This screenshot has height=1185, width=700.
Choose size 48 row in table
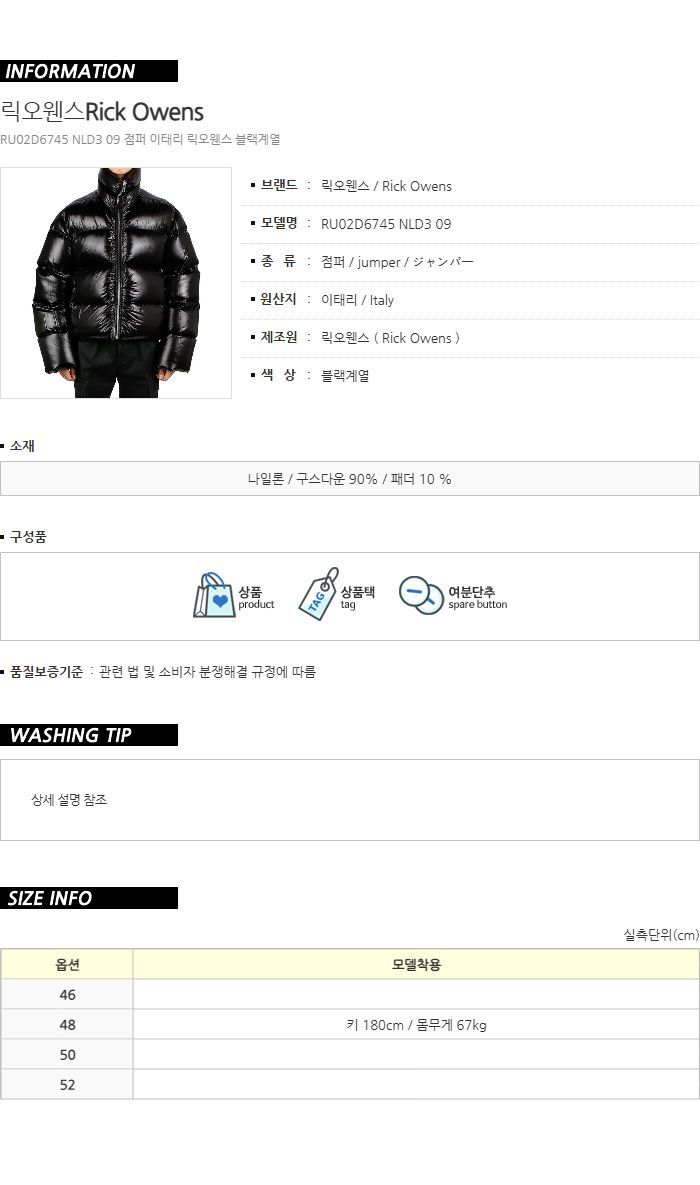pos(350,1025)
